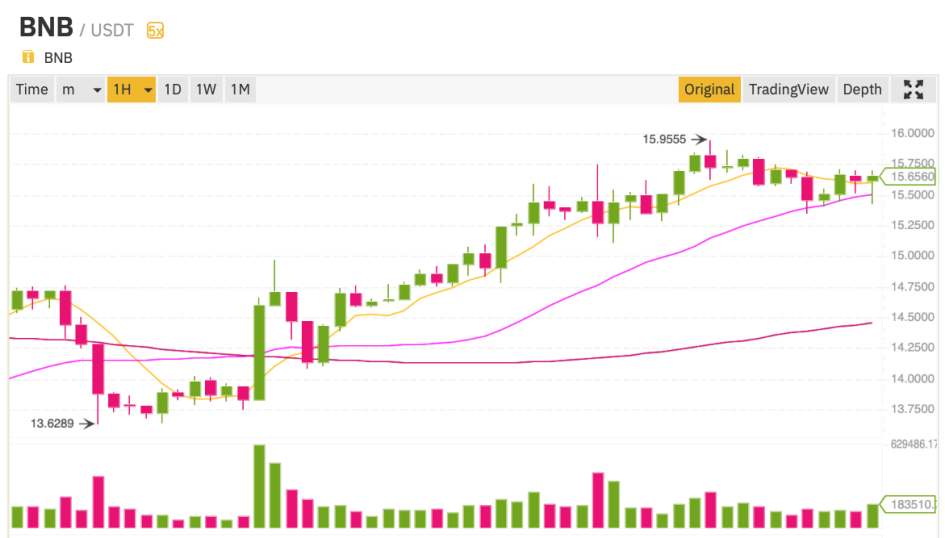Switch to TradingView chart mode
Screen dimensions: 945x538
click(789, 90)
